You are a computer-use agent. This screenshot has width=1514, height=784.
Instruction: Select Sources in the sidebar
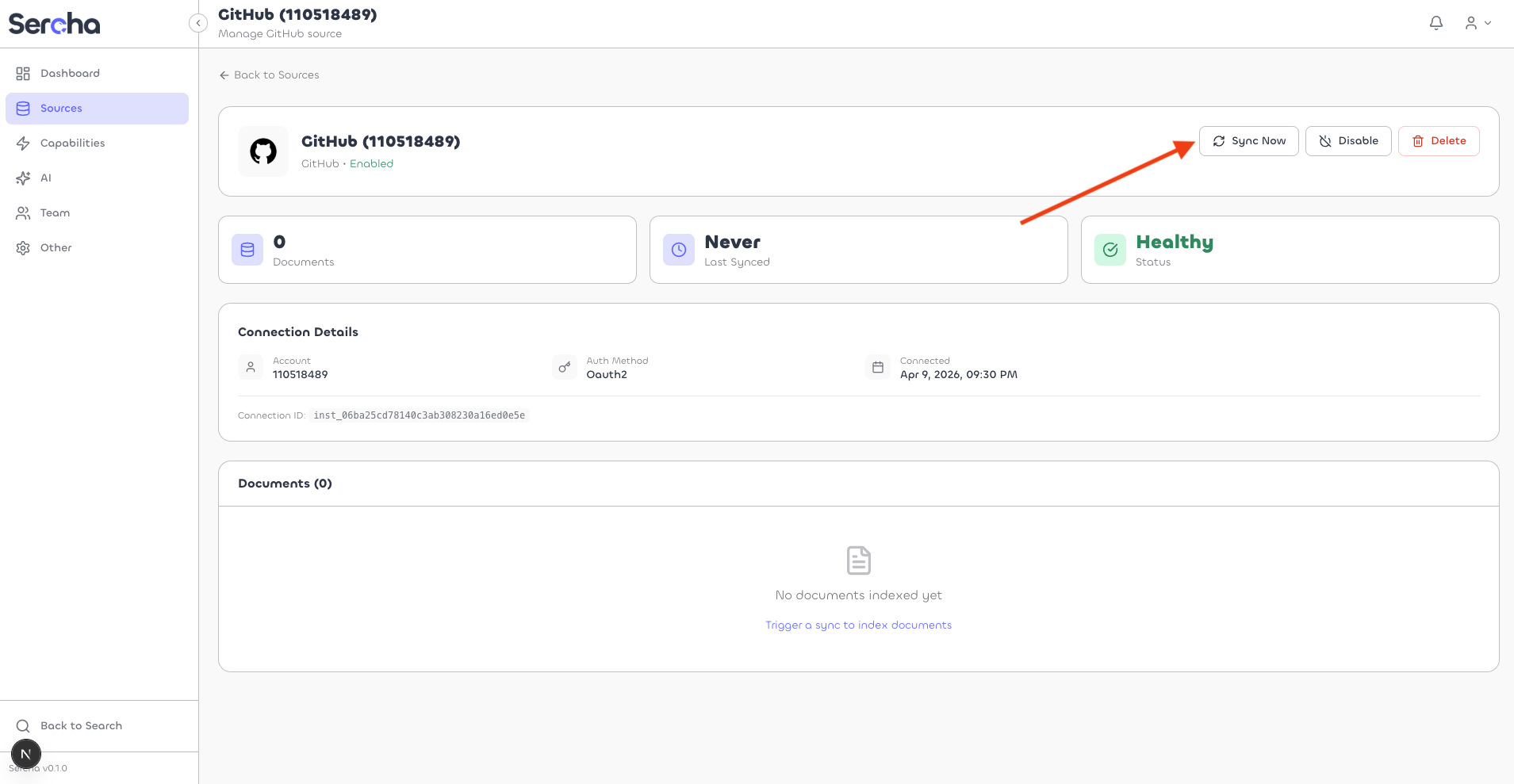coord(61,109)
